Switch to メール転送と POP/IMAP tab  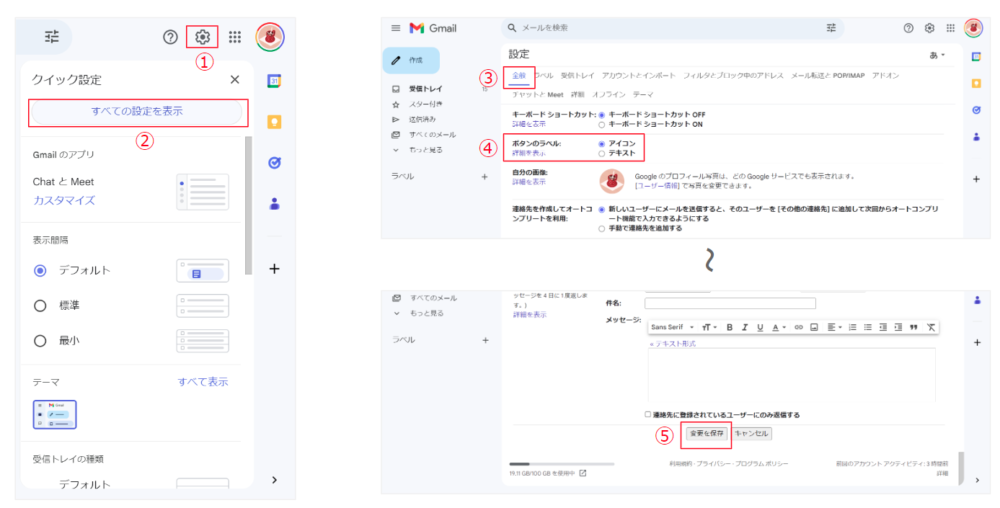tap(828, 76)
